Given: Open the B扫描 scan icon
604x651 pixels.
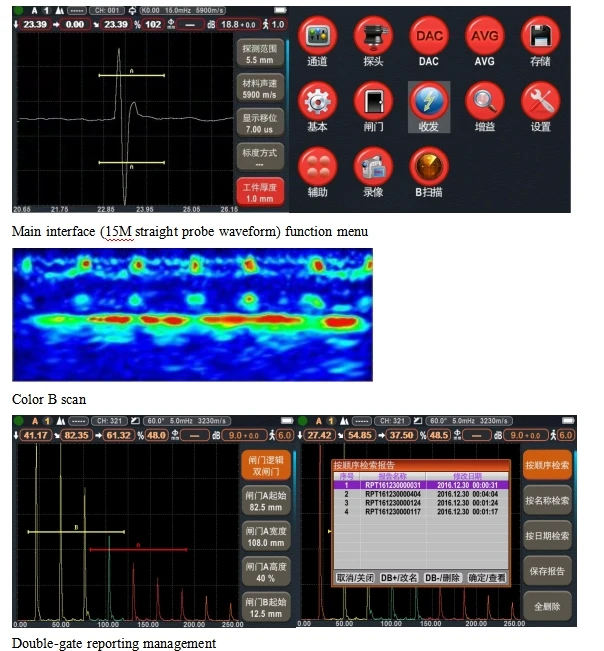Looking at the screenshot, I should tap(429, 167).
